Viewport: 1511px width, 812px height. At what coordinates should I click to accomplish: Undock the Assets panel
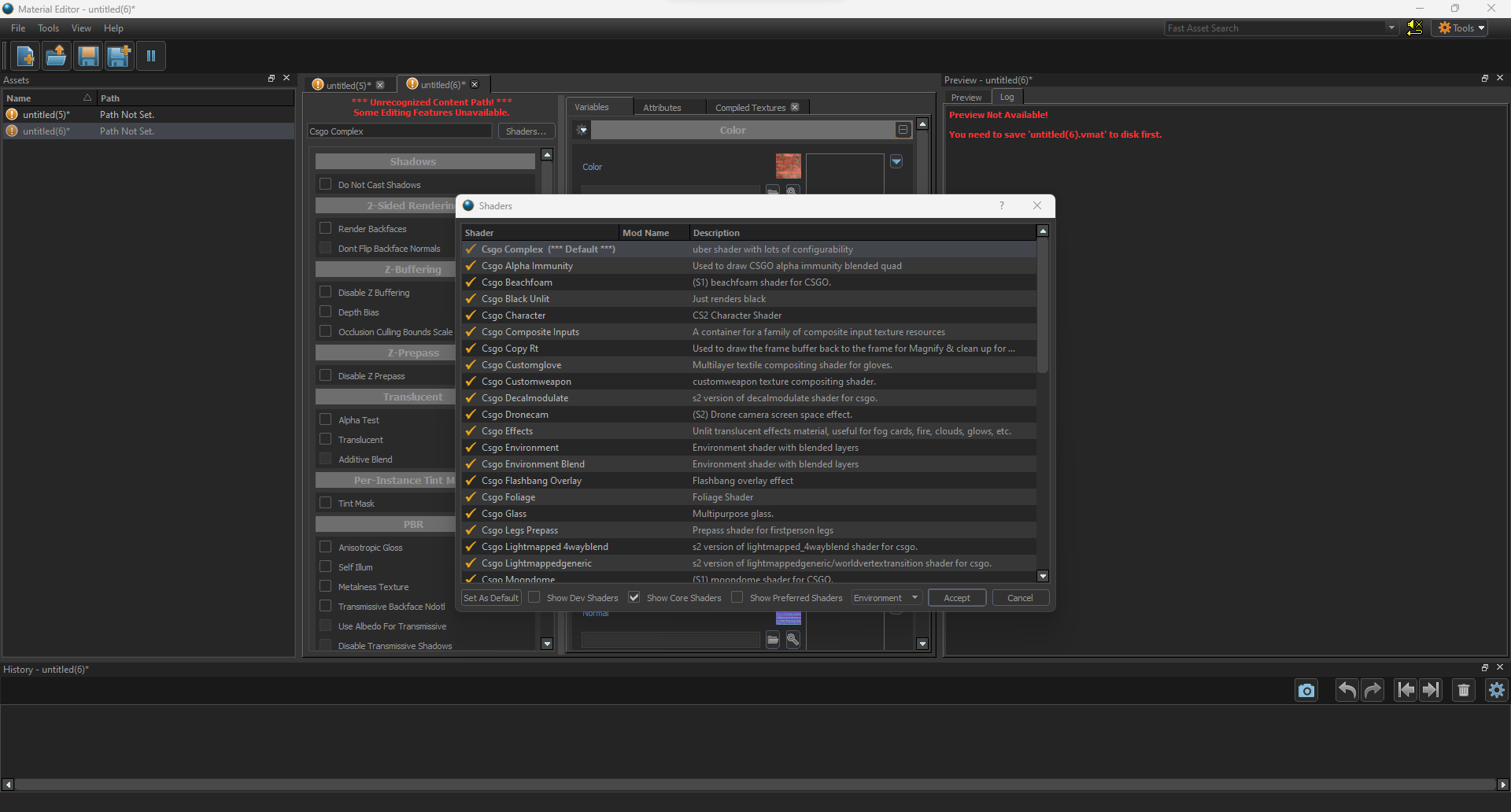coord(272,79)
